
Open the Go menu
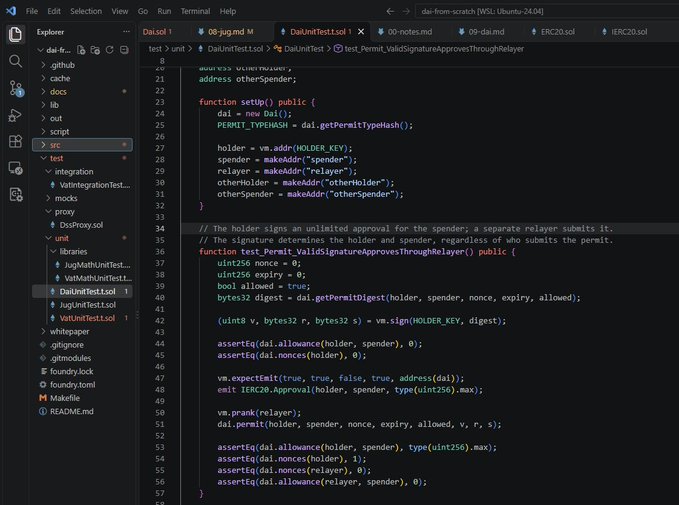tap(142, 11)
